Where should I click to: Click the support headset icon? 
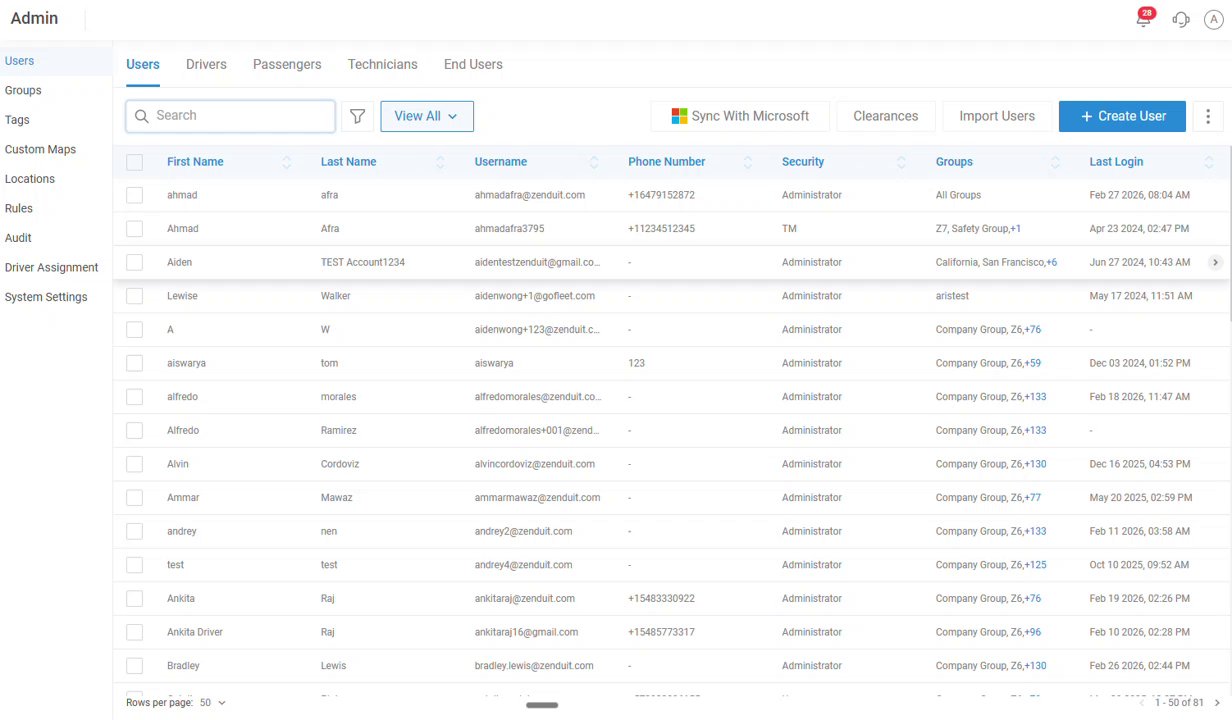[1181, 20]
